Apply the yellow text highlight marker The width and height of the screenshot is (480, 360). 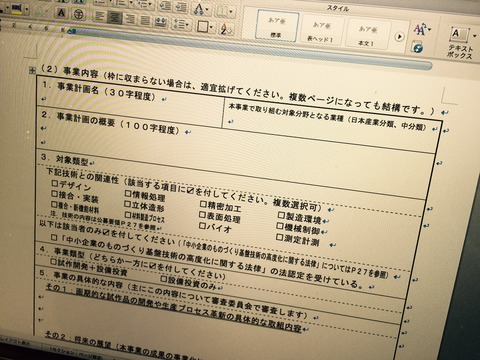tap(16, 9)
